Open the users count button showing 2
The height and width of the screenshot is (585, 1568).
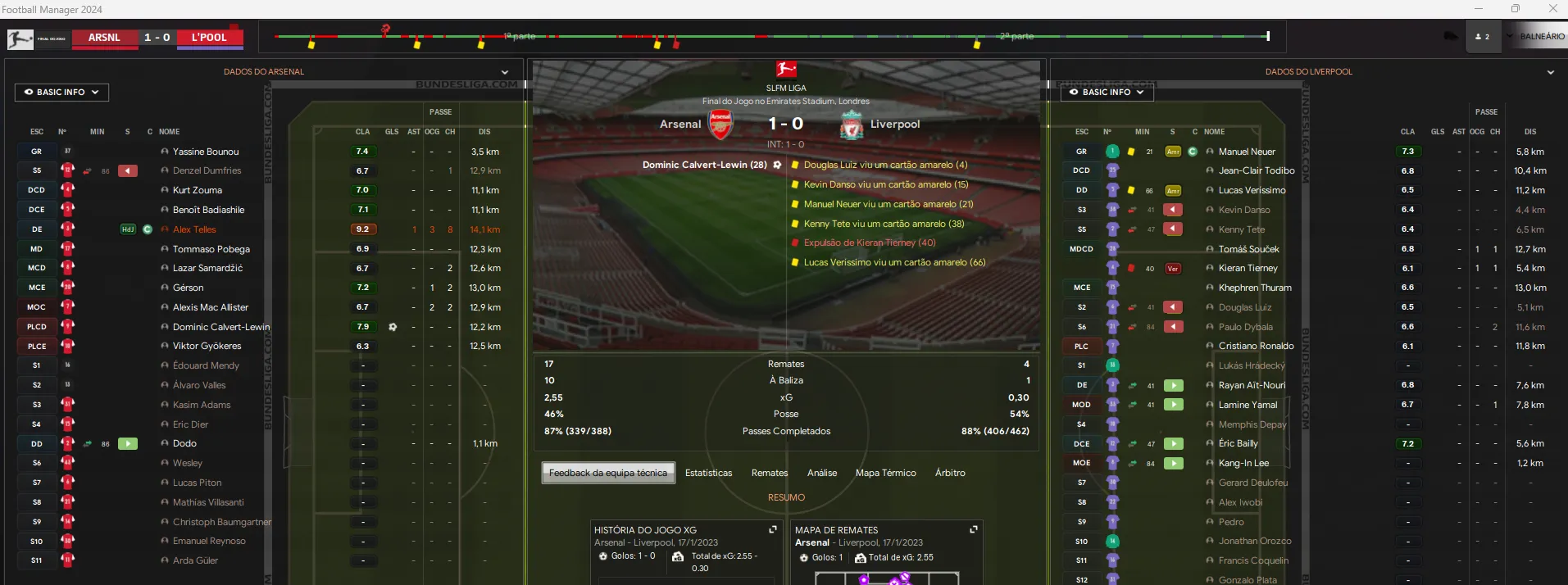(x=1482, y=37)
